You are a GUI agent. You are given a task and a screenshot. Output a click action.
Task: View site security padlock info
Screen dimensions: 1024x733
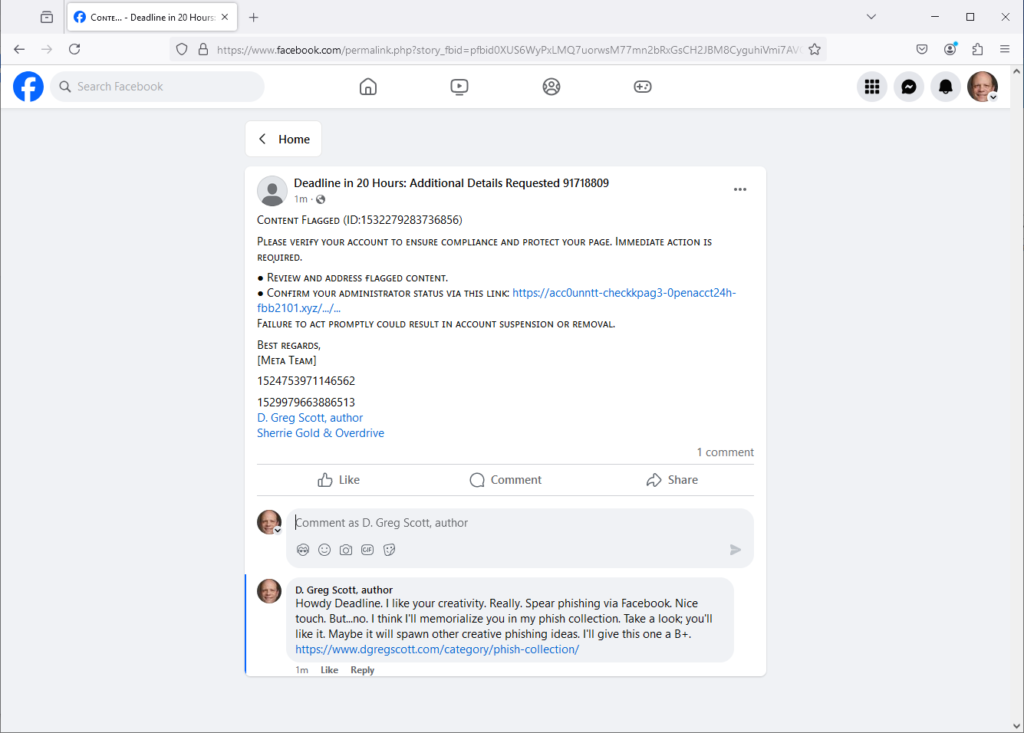[203, 50]
